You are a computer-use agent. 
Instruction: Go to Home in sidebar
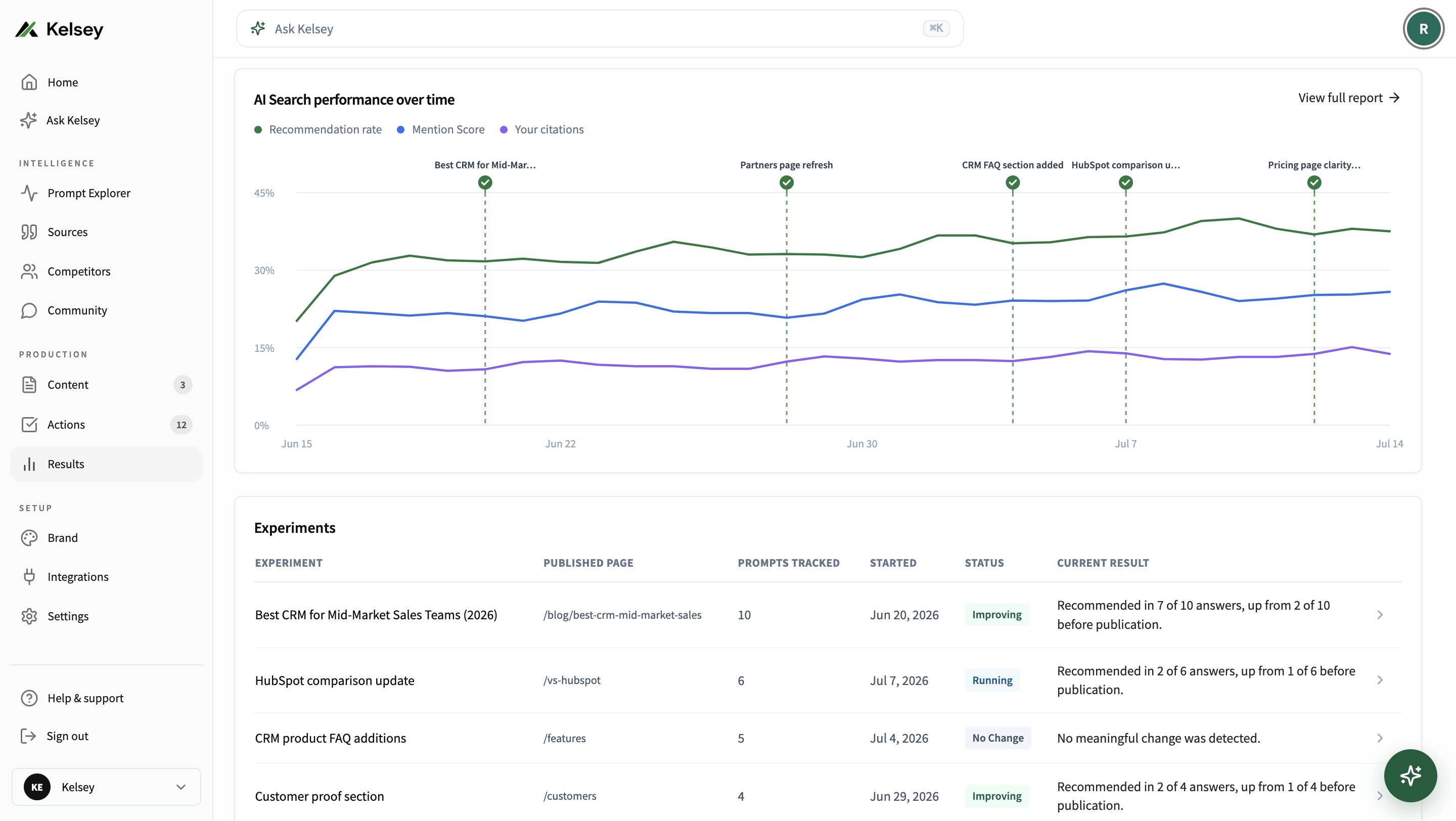[x=106, y=82]
